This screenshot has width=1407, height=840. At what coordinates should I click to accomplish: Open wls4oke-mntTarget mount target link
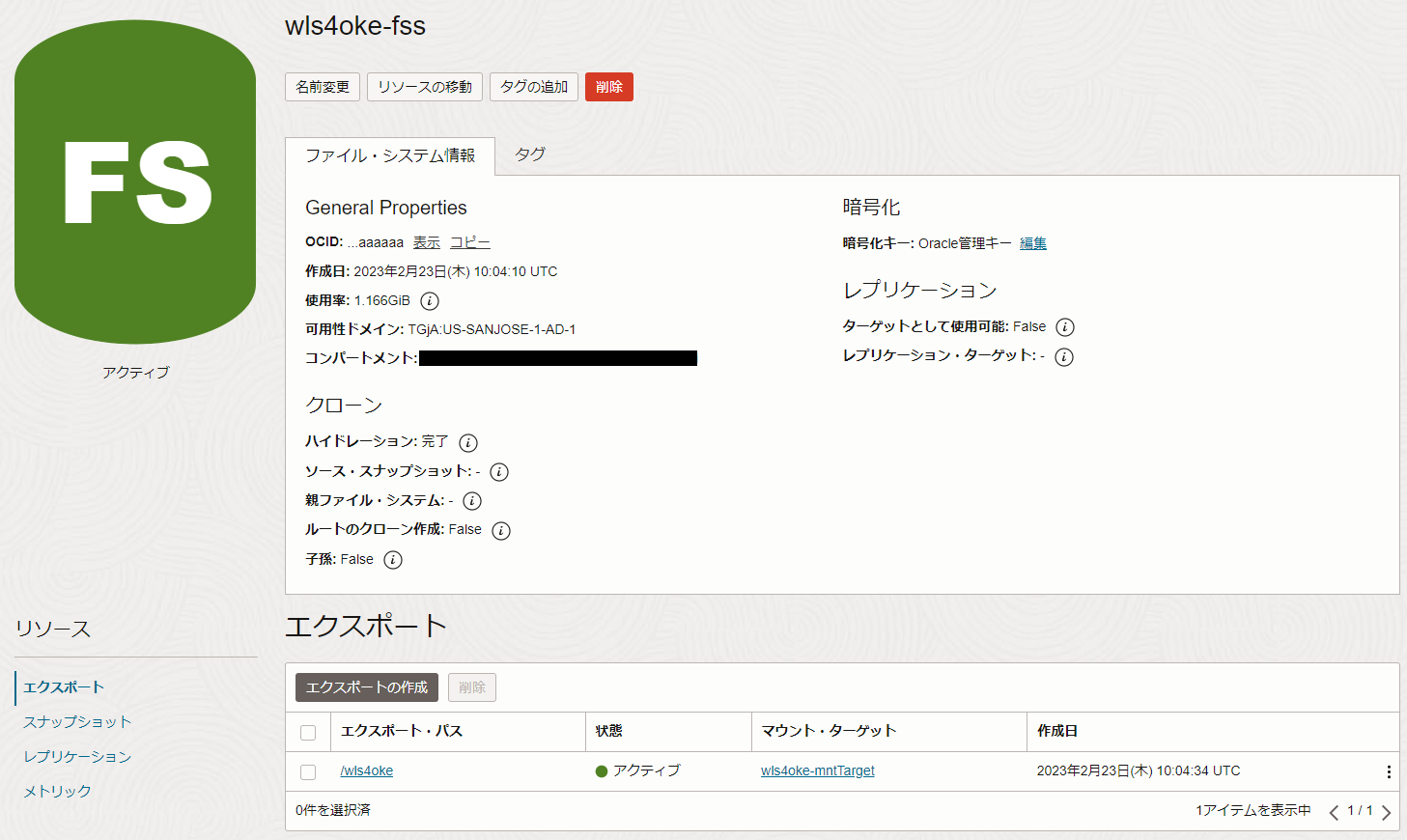coord(818,771)
